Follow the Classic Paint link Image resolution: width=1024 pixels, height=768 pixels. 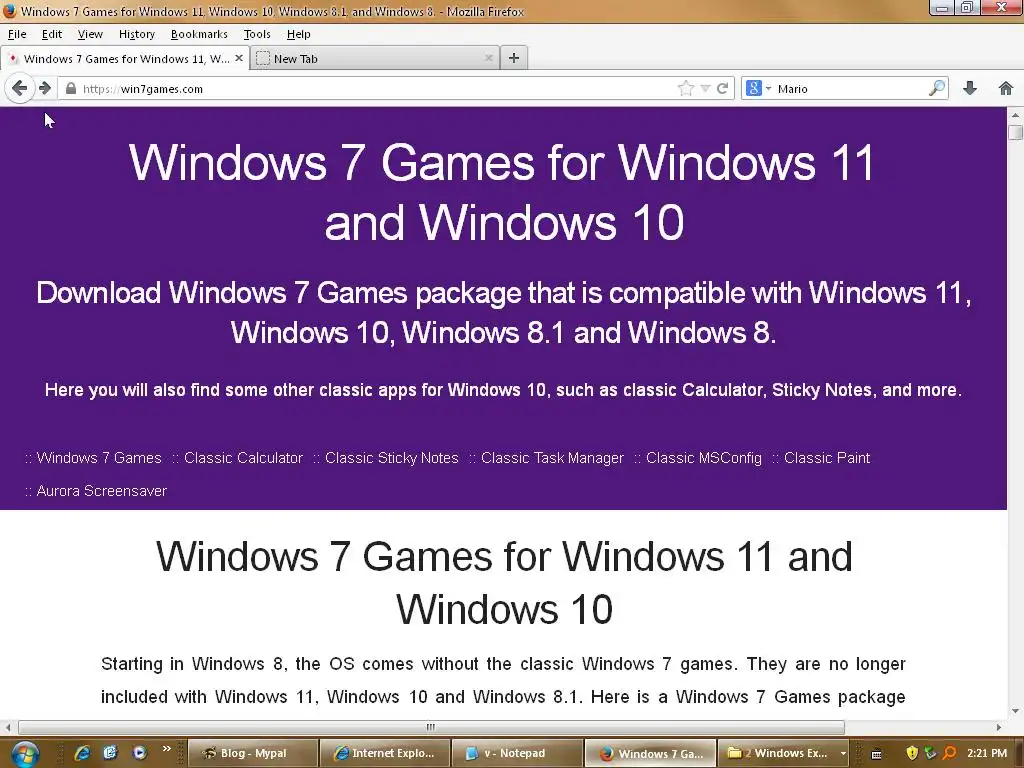pos(827,458)
